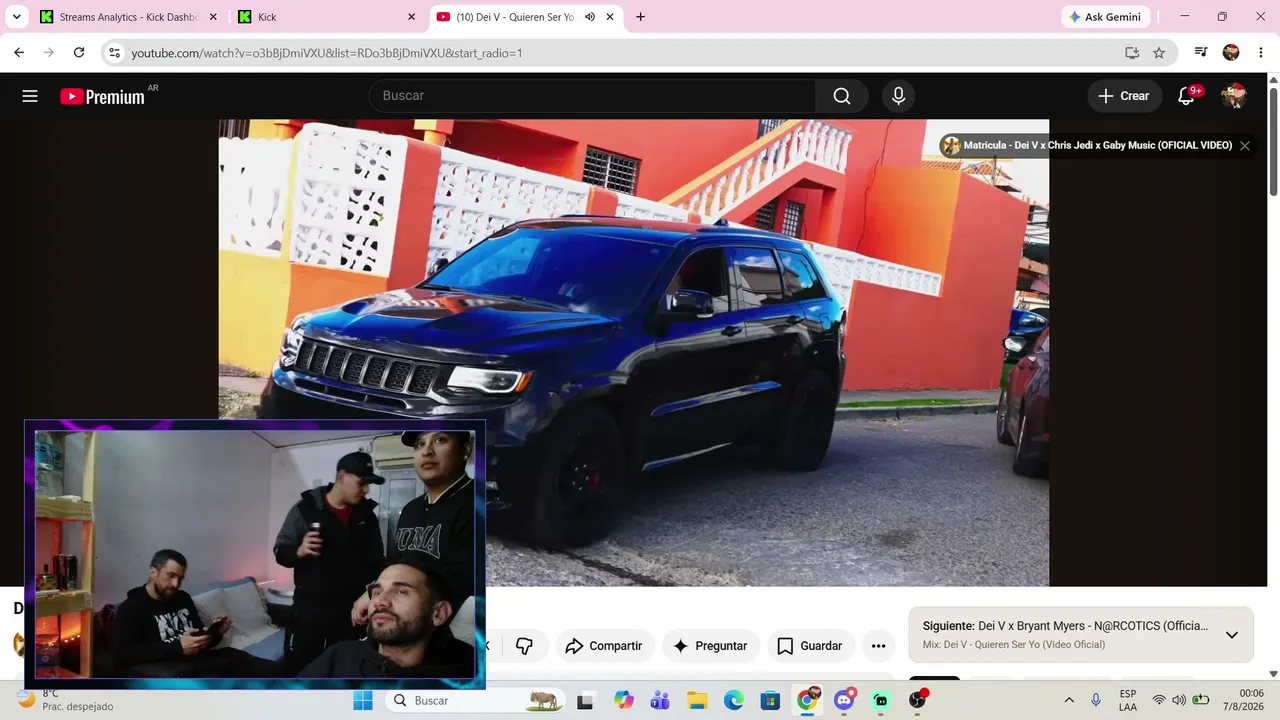
Task: Open the Discord taskbar icon
Action: click(844, 701)
